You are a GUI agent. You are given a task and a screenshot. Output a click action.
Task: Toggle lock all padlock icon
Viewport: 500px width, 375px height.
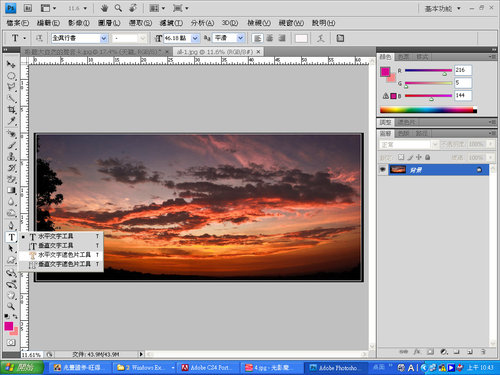coord(428,157)
